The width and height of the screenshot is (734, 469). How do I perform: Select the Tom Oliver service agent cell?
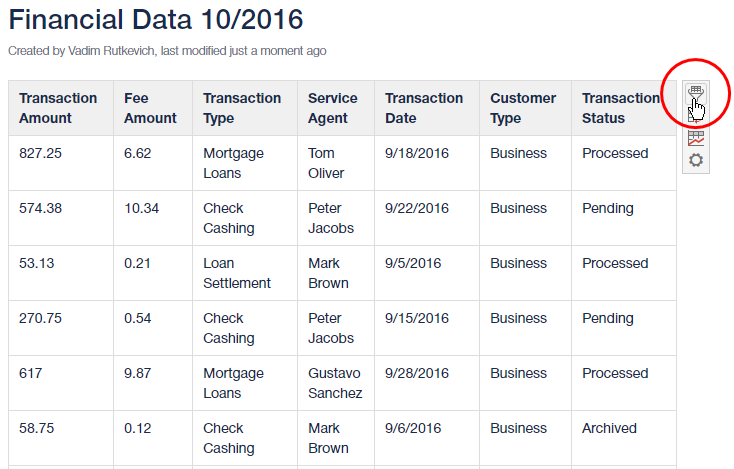click(327, 163)
